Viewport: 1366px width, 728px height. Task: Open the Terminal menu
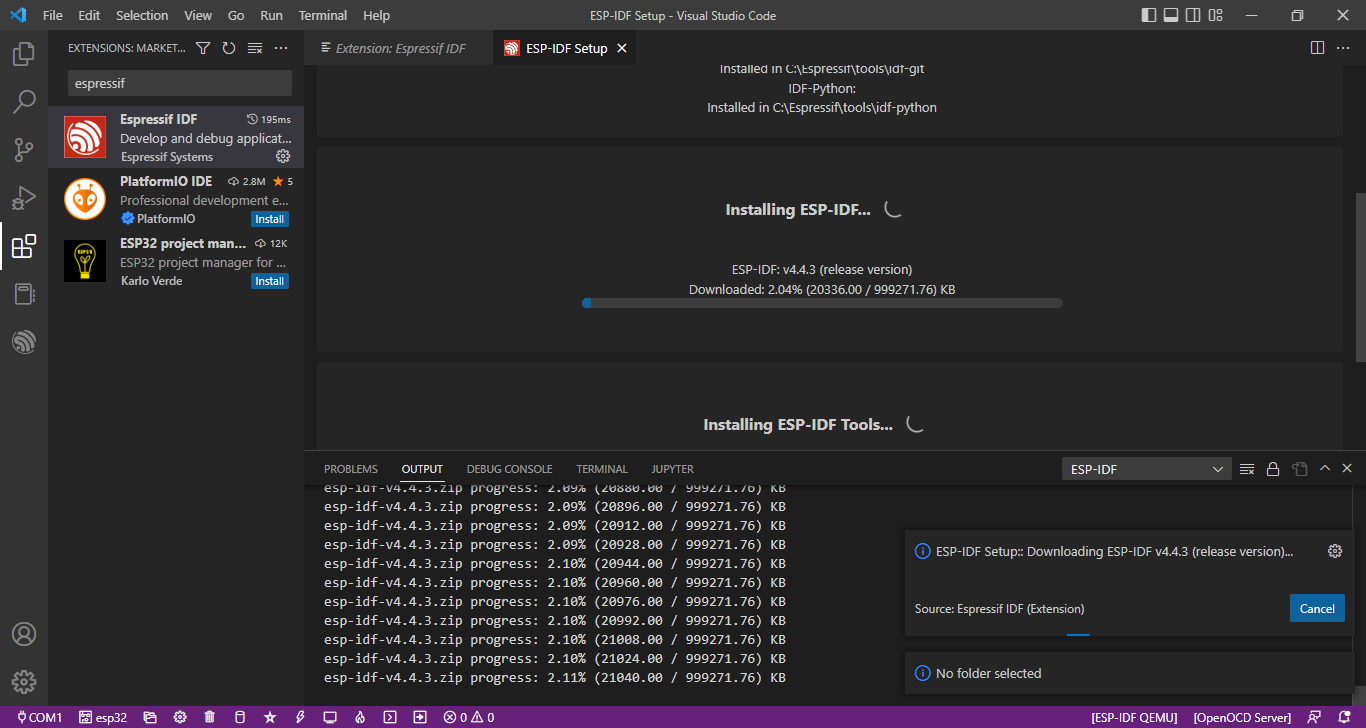pos(323,16)
